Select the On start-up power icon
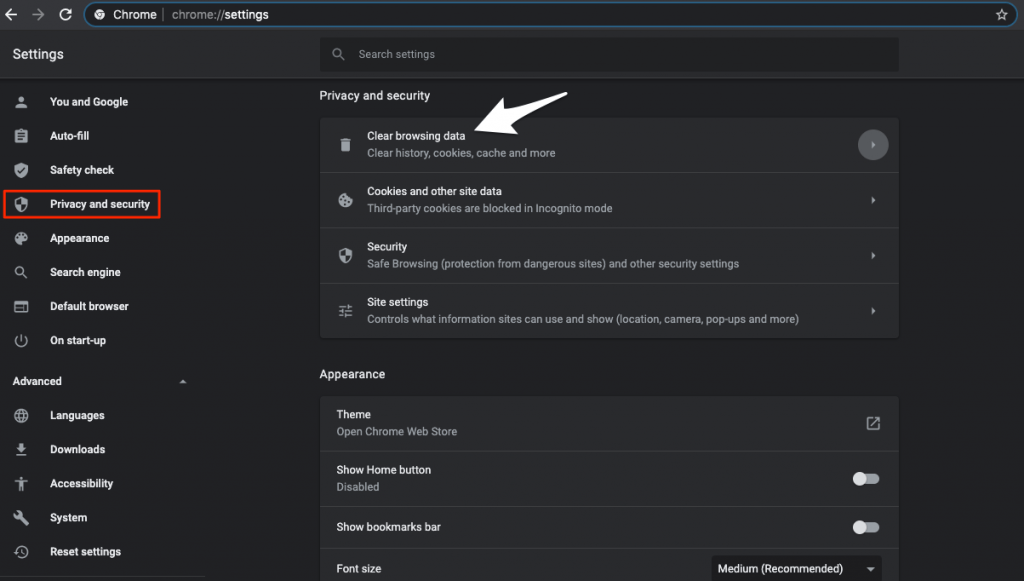This screenshot has height=581, width=1024. pos(21,340)
